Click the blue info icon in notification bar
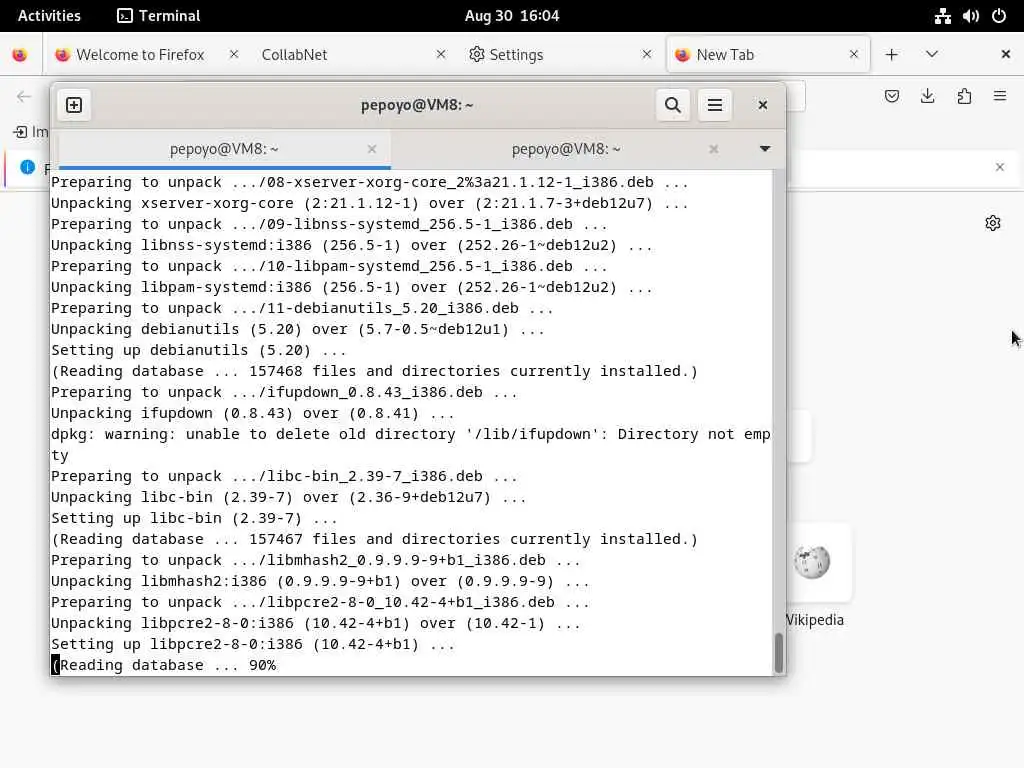 point(27,167)
